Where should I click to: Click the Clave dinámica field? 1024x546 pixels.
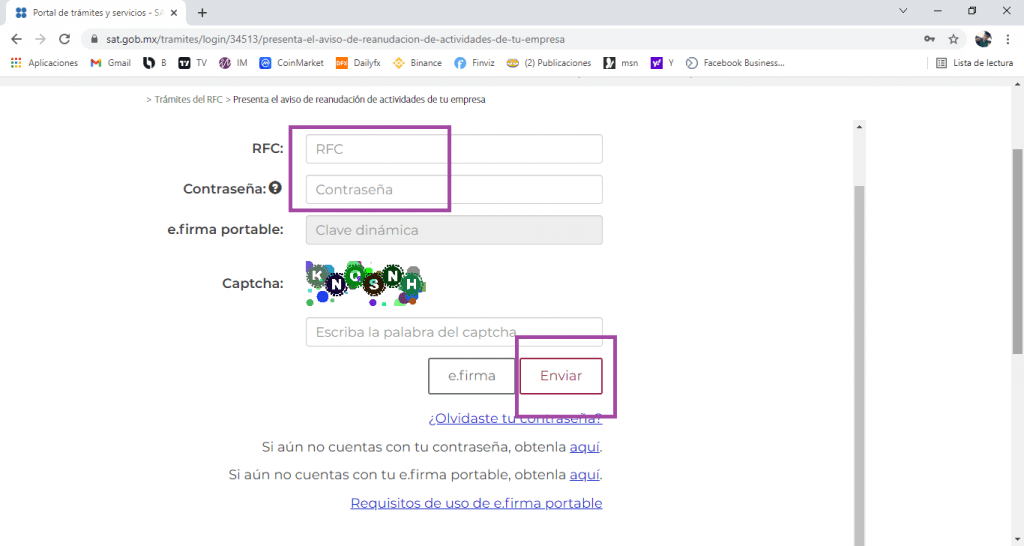pyautogui.click(x=454, y=230)
